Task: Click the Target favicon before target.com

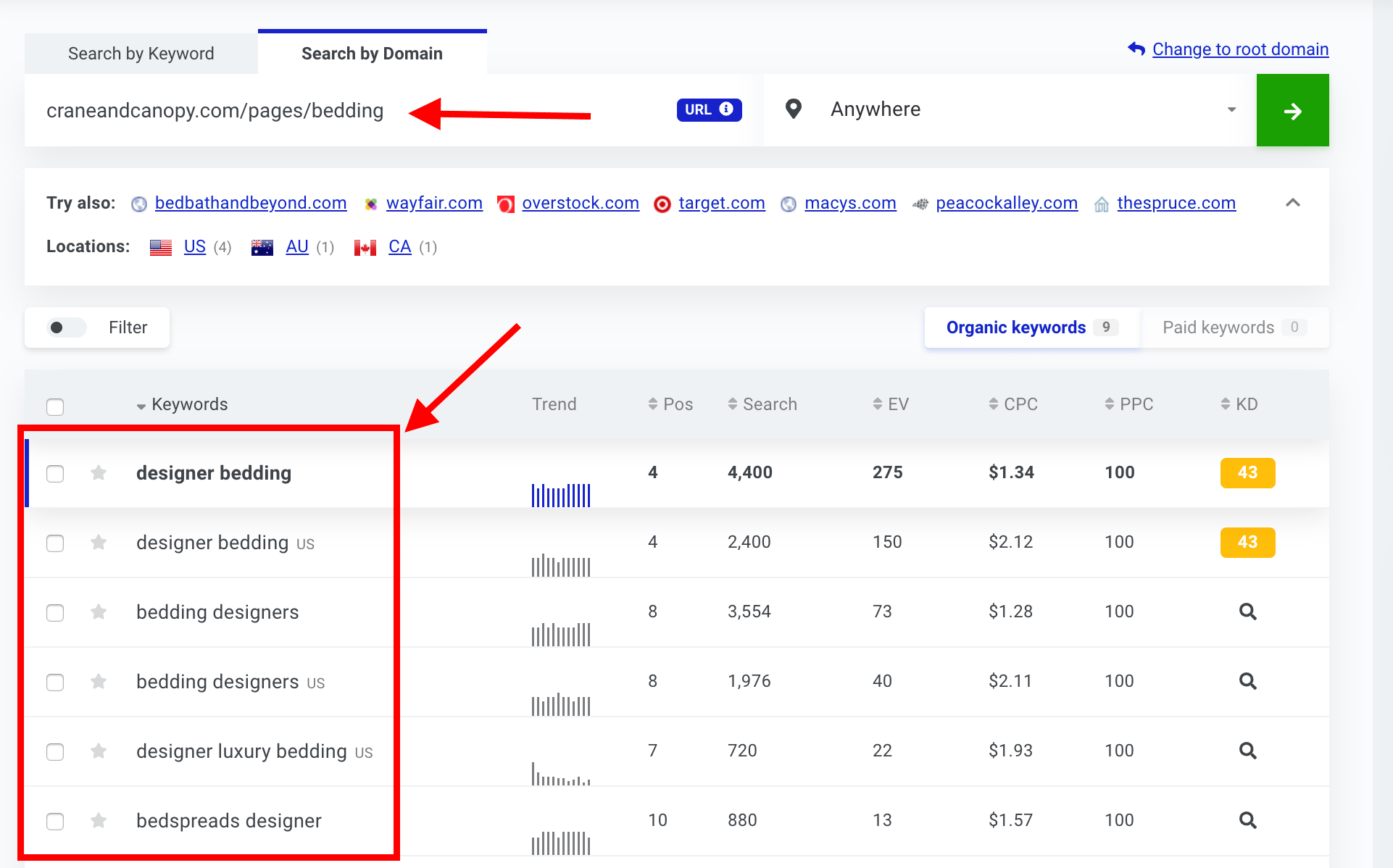Action: [662, 204]
